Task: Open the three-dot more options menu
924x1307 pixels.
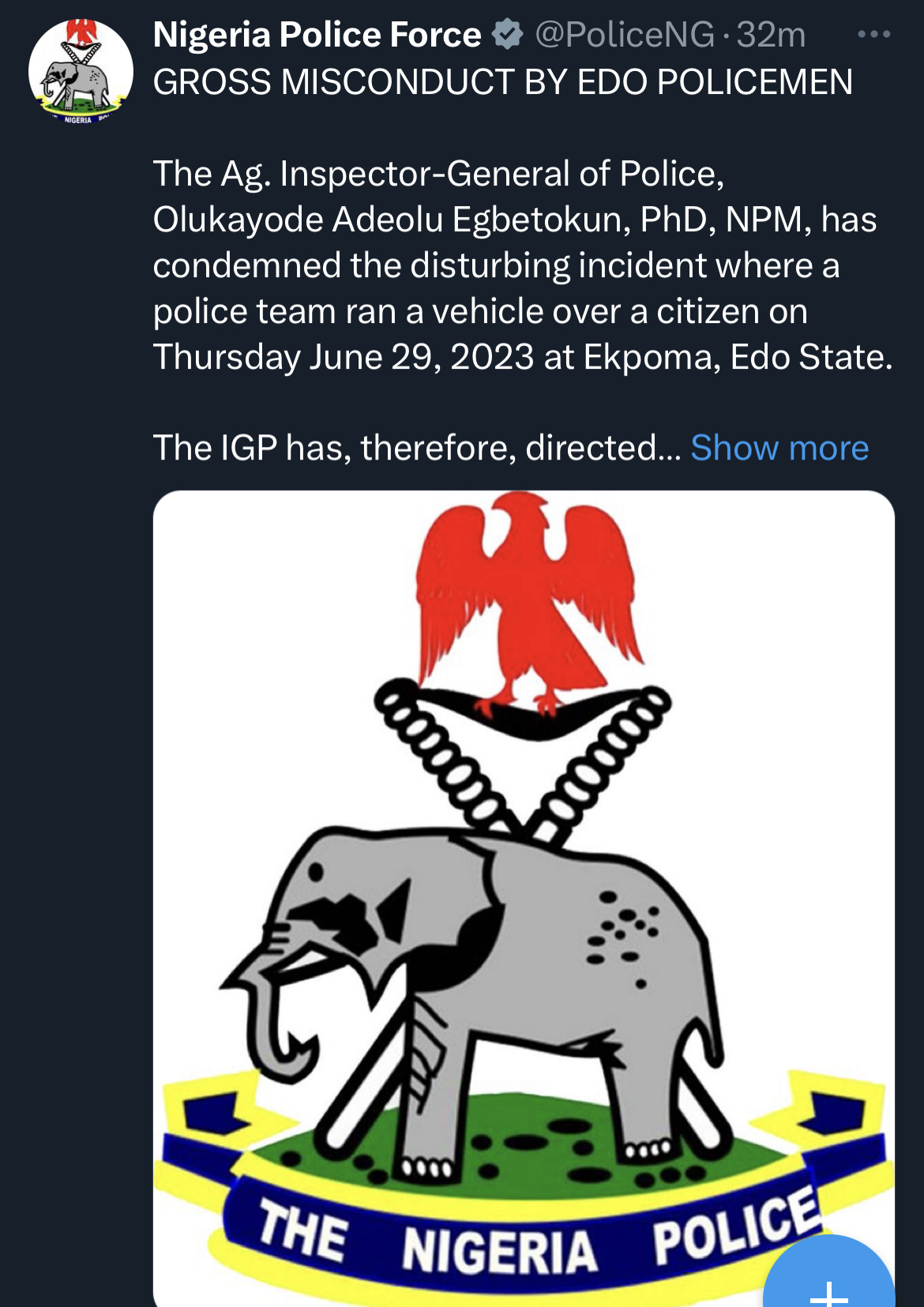Action: point(873,35)
